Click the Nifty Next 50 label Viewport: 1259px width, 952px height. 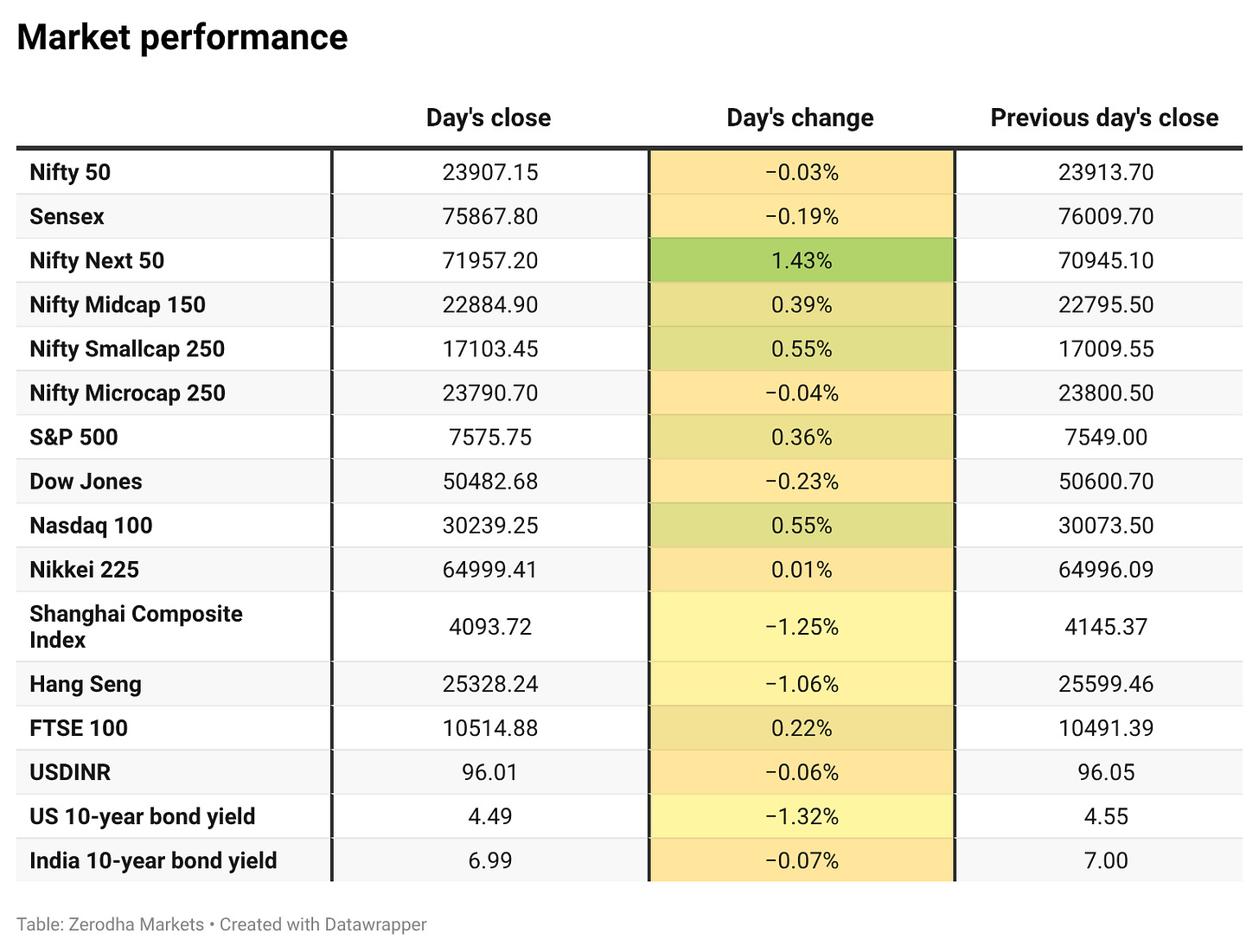[x=97, y=260]
